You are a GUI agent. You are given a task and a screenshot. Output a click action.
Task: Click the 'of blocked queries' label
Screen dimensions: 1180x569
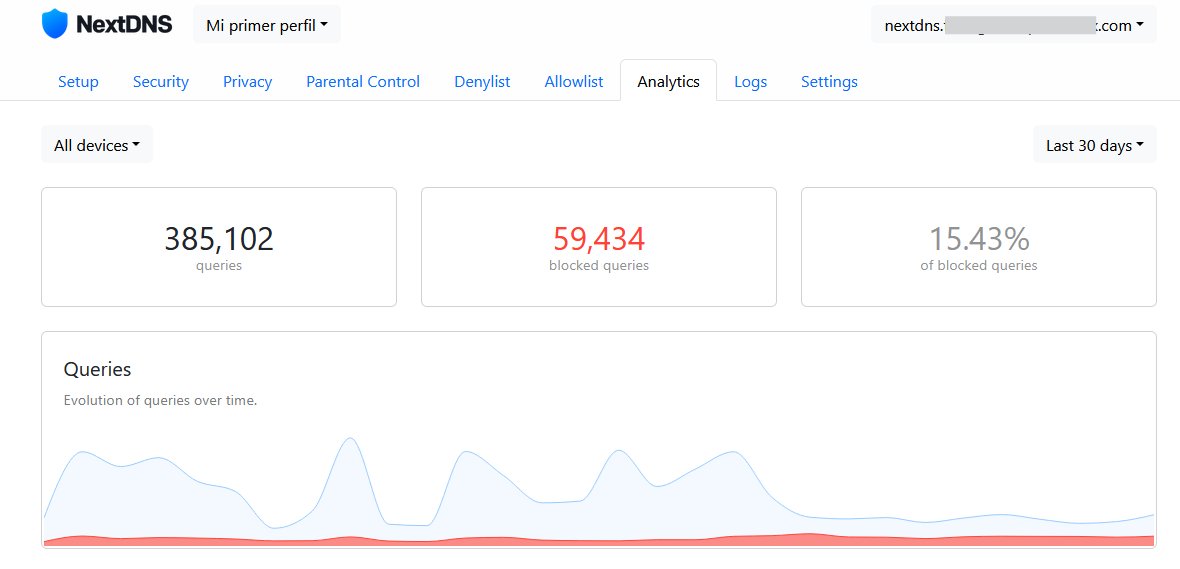tap(979, 266)
